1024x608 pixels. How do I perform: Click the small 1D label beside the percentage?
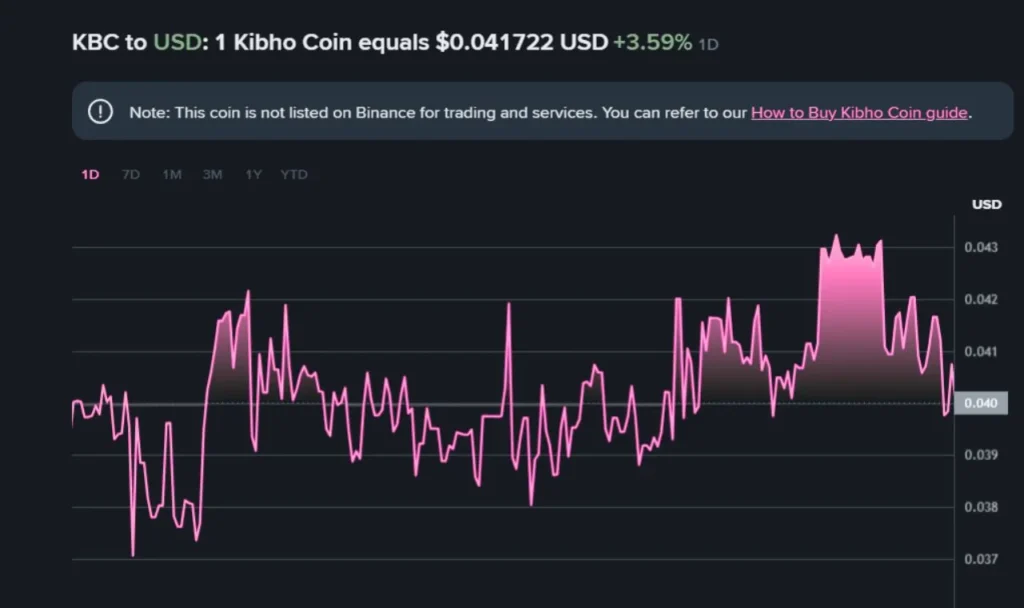pos(708,46)
